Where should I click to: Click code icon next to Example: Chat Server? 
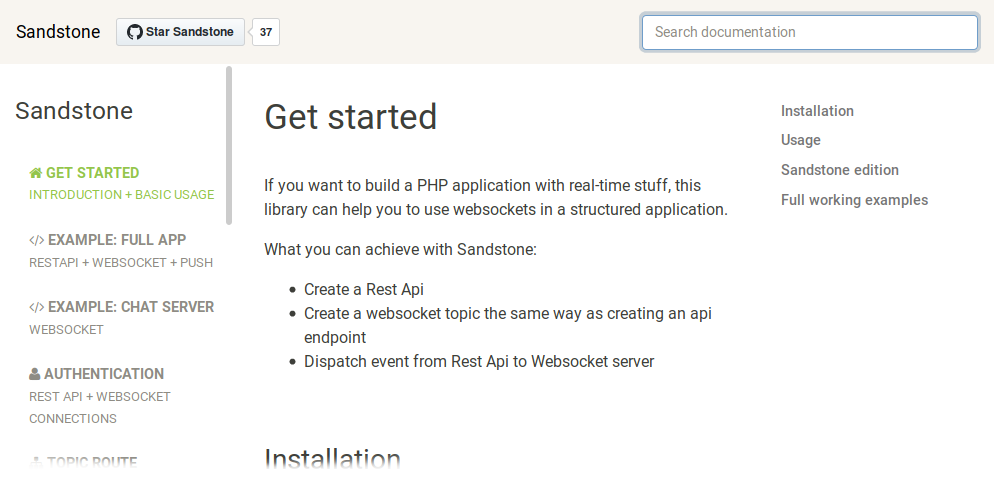36,307
